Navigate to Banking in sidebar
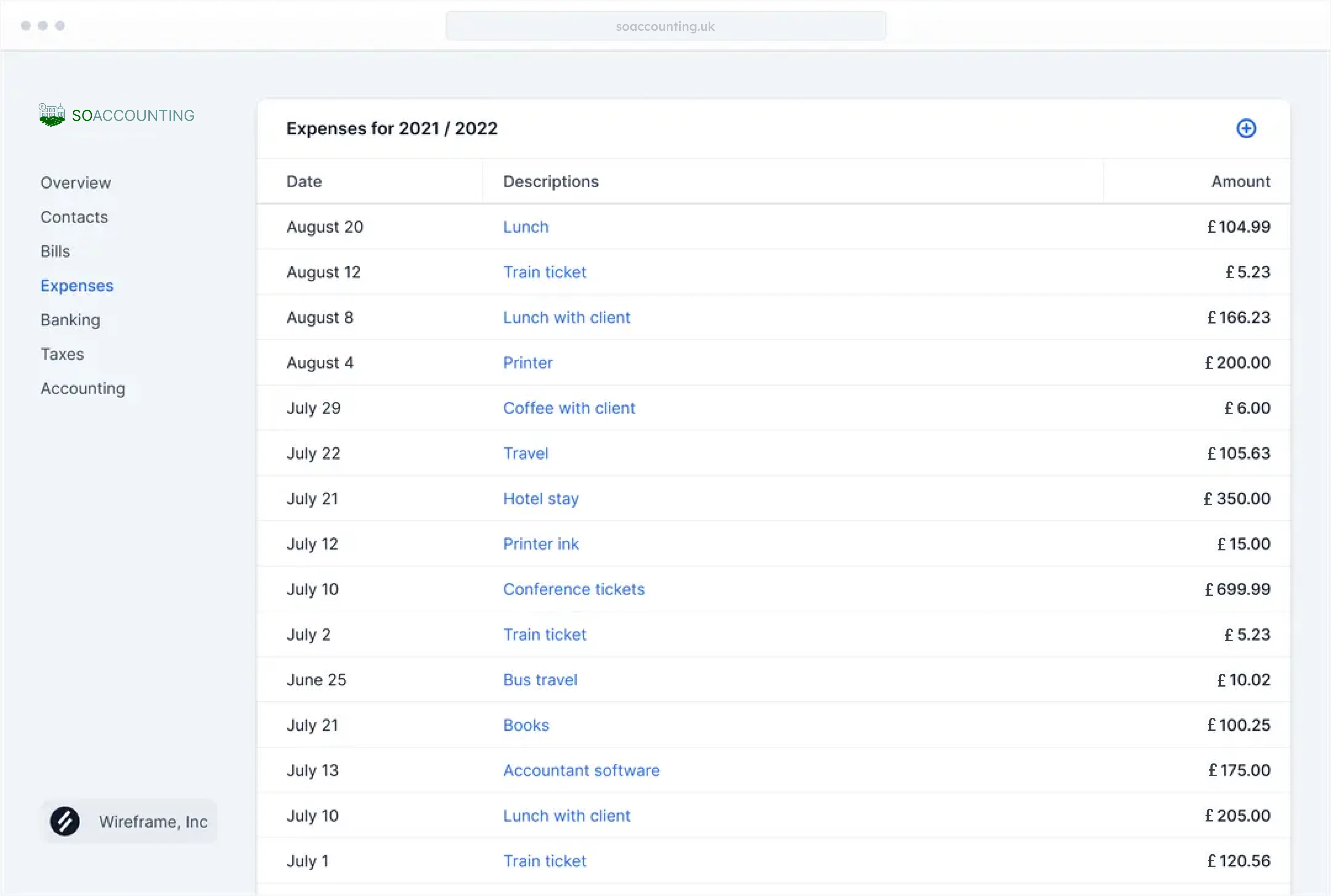The height and width of the screenshot is (896, 1331). (x=70, y=320)
